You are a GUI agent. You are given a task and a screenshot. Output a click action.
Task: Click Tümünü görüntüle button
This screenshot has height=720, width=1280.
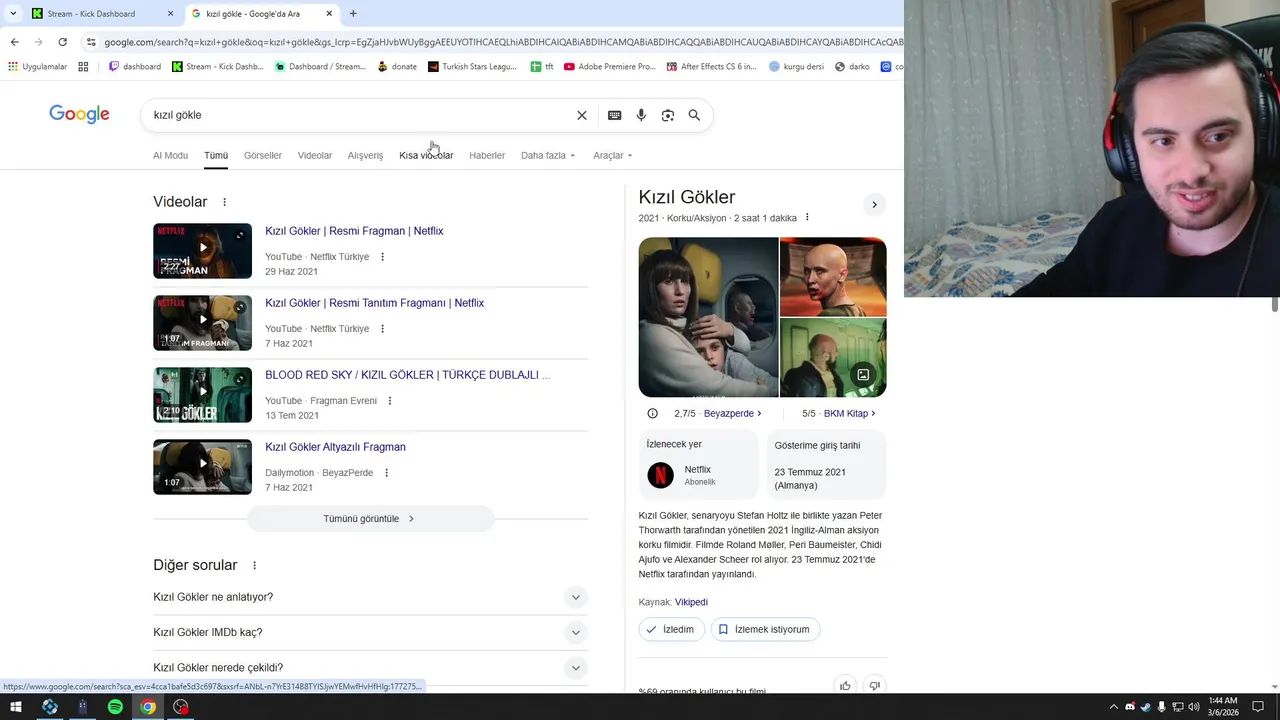pos(370,519)
